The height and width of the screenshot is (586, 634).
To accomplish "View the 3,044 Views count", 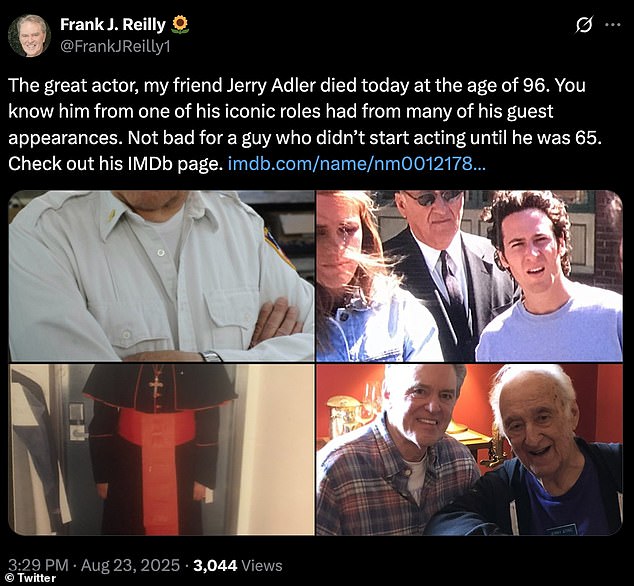I will pos(238,565).
